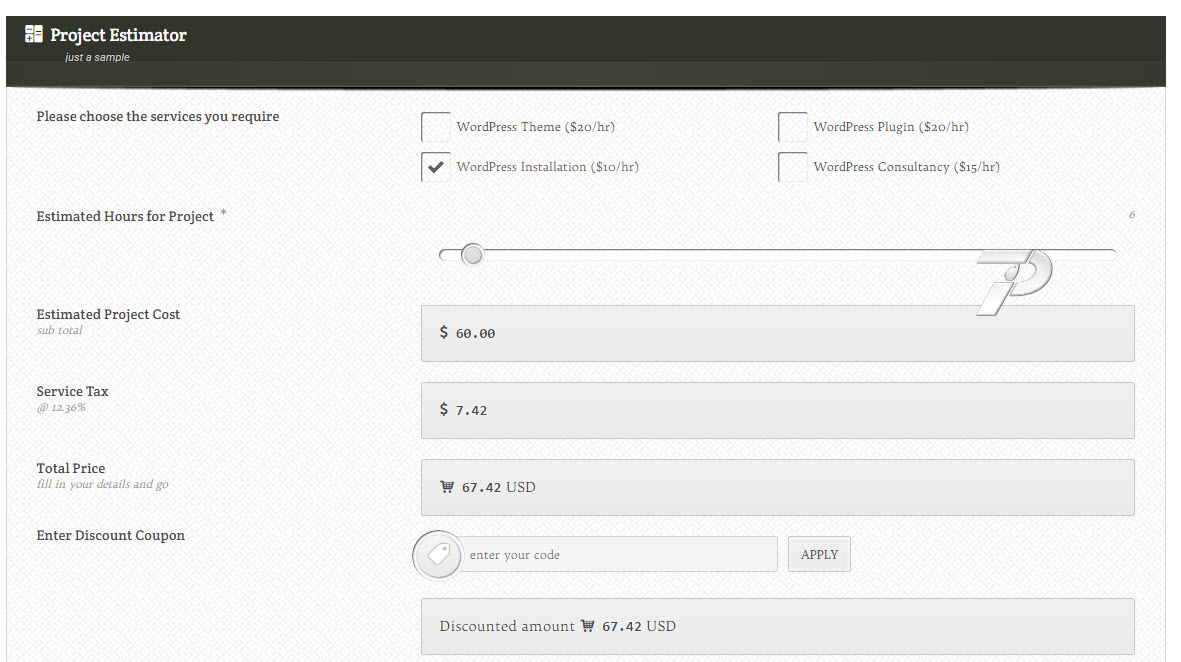Tick the WordPress Consultancy checkbox
Screen dimensions: 1181x662
pos(792,167)
